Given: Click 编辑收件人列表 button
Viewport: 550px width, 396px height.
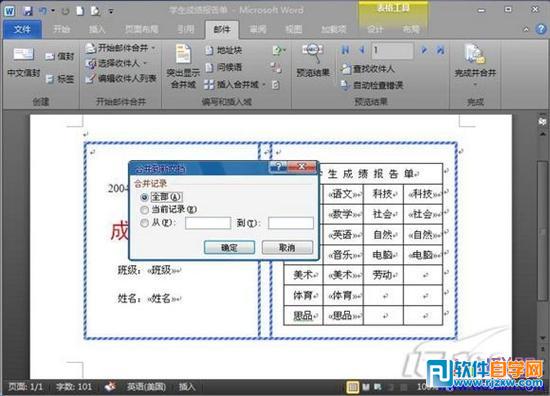Looking at the screenshot, I should [x=121, y=79].
